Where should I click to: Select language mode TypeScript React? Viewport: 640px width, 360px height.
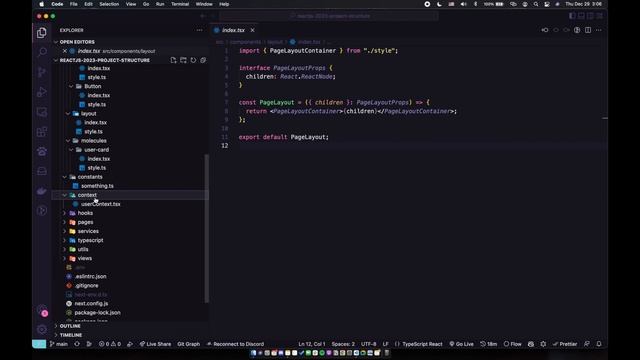pos(422,344)
